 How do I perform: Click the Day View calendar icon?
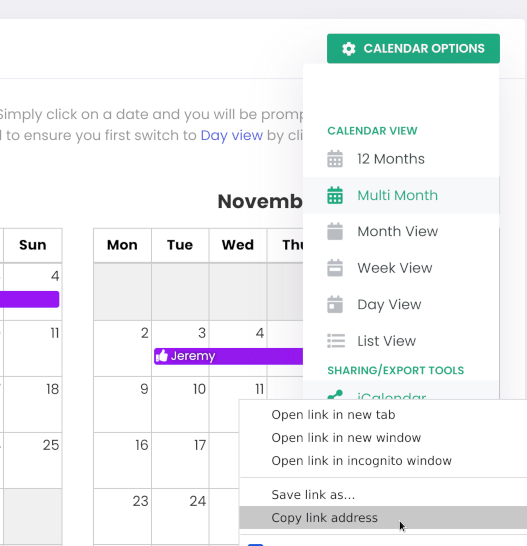[335, 304]
